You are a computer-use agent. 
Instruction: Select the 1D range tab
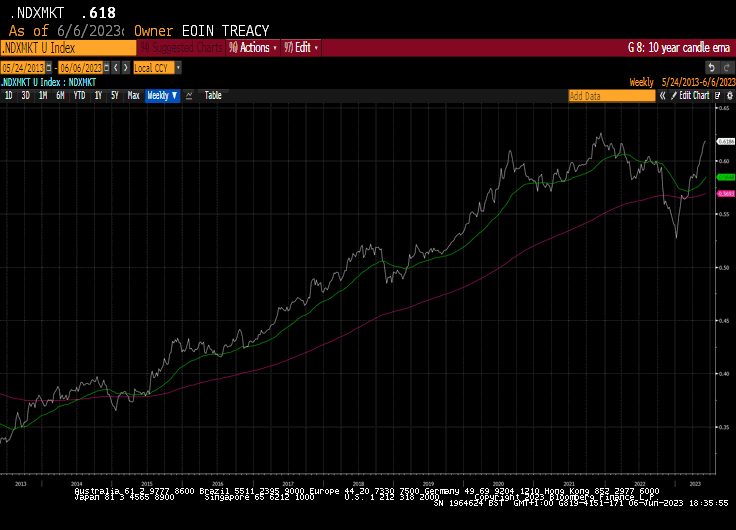click(8, 96)
